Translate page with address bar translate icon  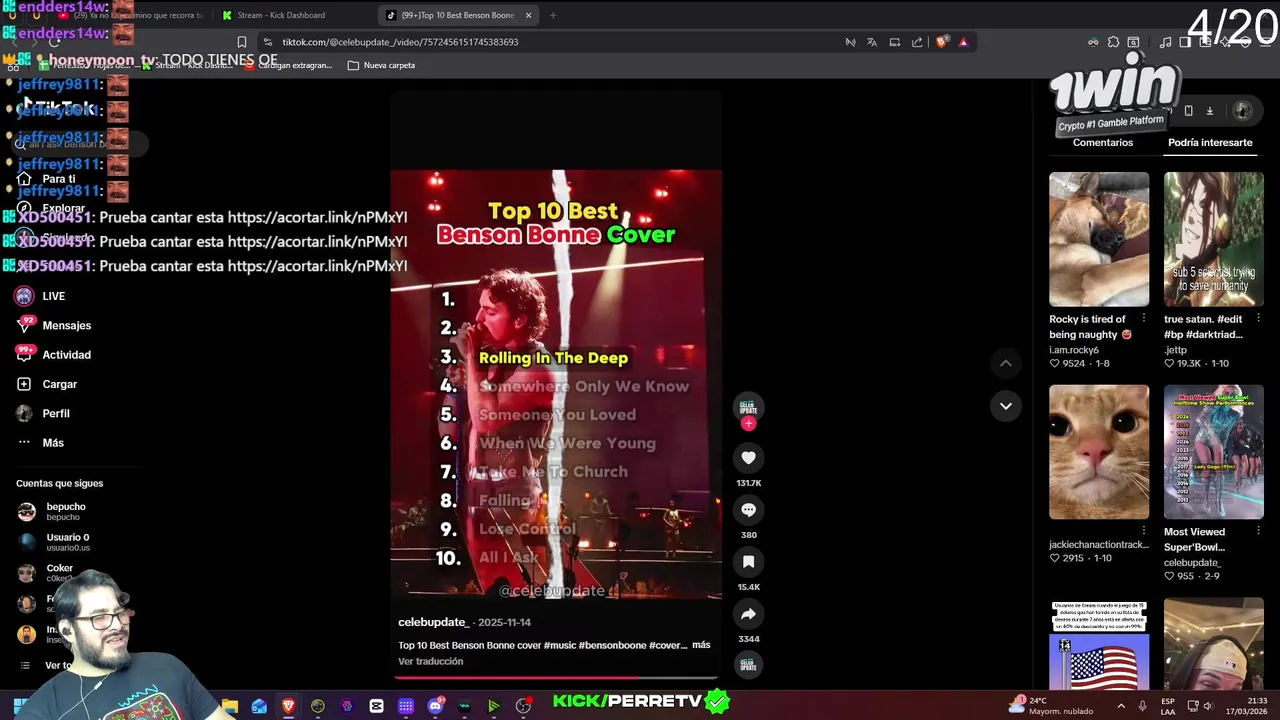872,42
